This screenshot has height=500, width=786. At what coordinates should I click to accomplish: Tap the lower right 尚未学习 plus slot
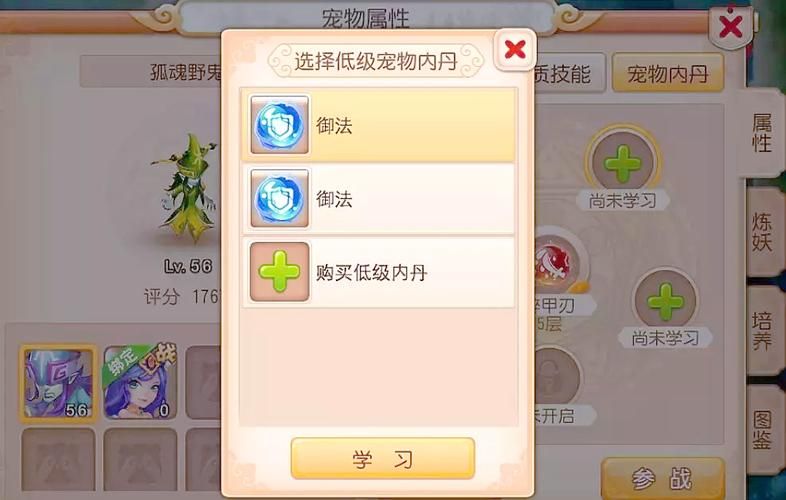(x=665, y=301)
